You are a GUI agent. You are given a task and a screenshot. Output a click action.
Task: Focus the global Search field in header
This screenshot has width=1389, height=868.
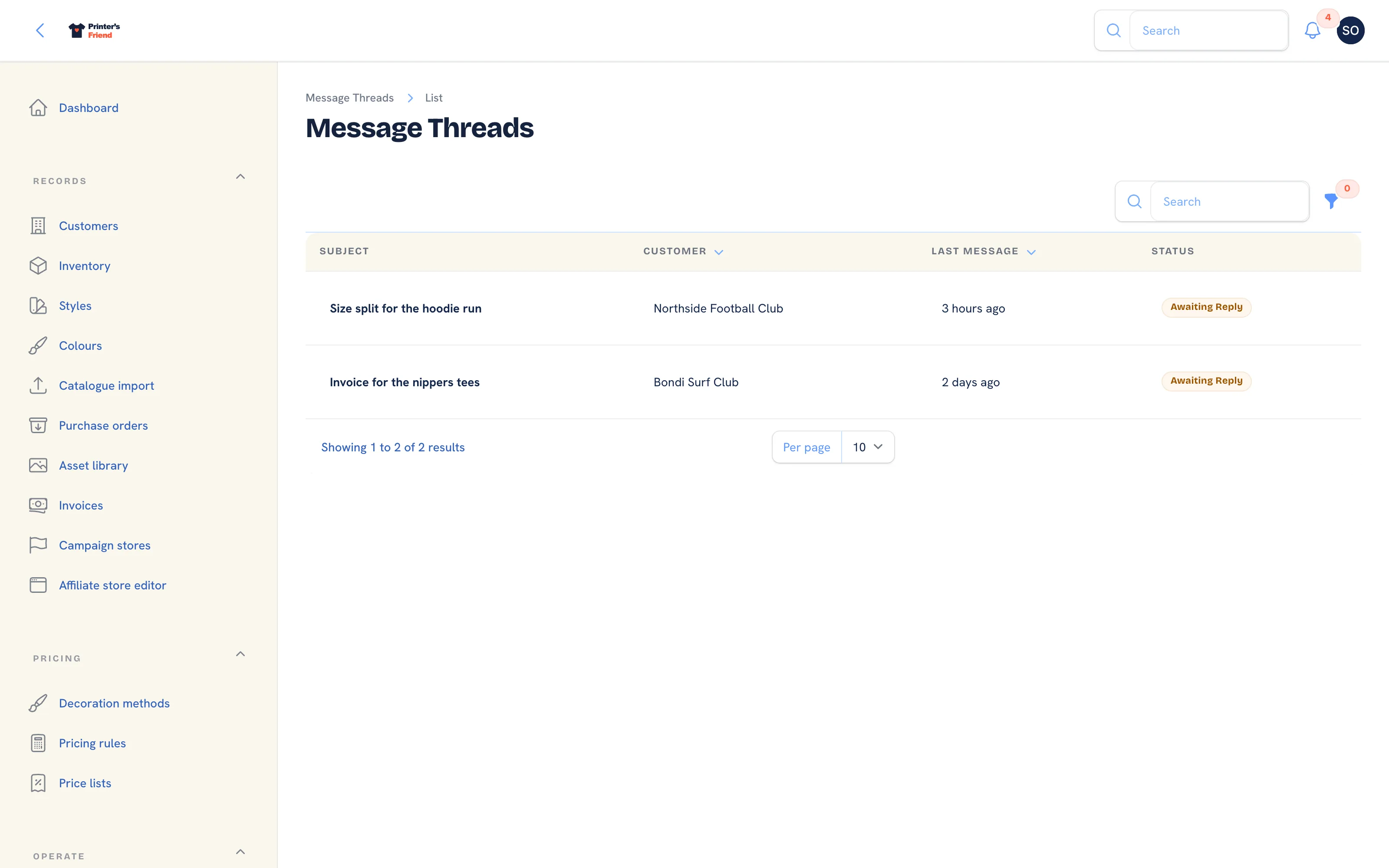1208,30
